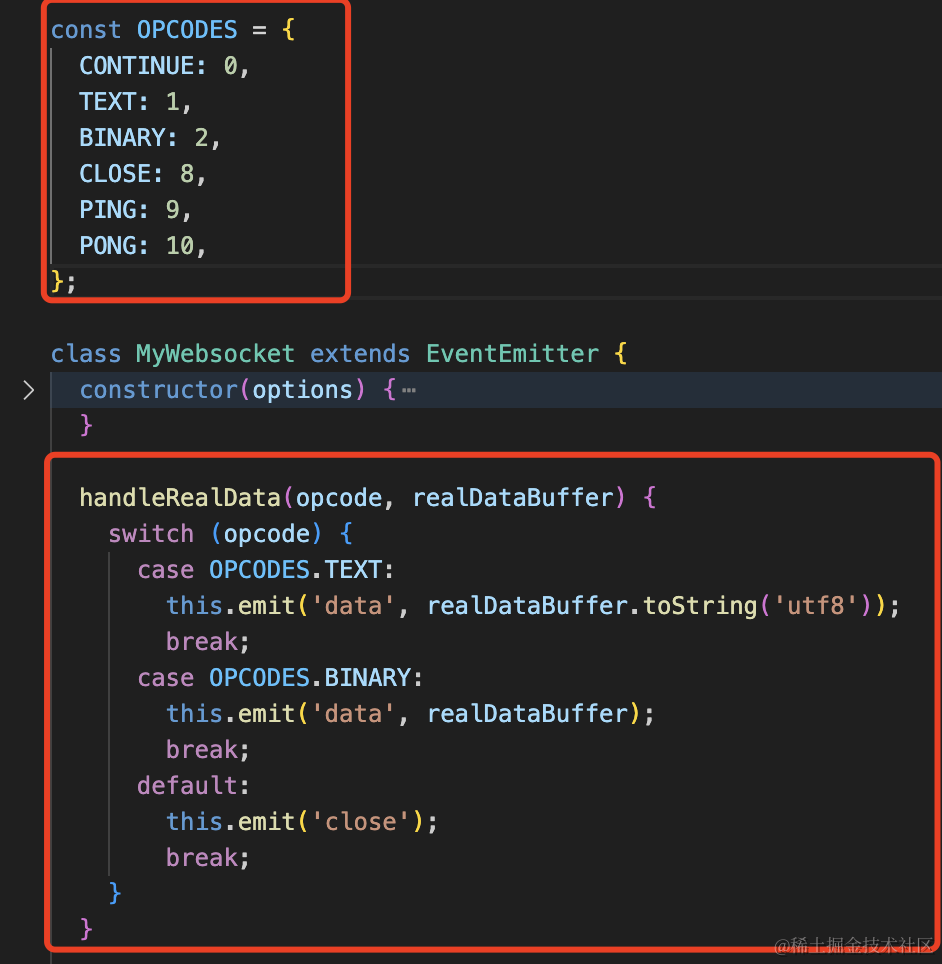This screenshot has width=942, height=964.
Task: Click the extends keyword
Action: point(360,354)
